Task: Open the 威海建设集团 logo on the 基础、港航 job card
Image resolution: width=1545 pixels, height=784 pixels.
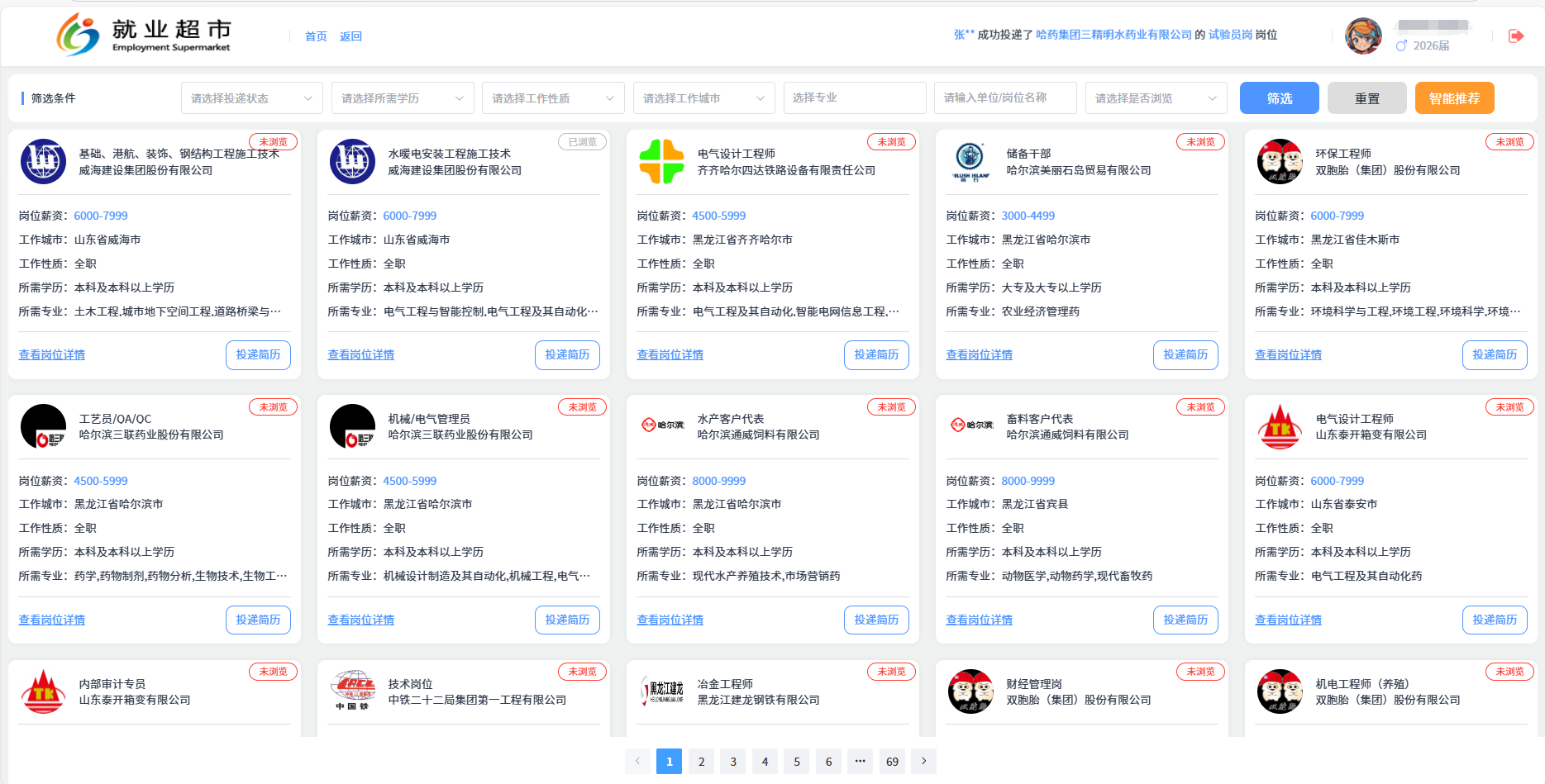Action: [43, 161]
